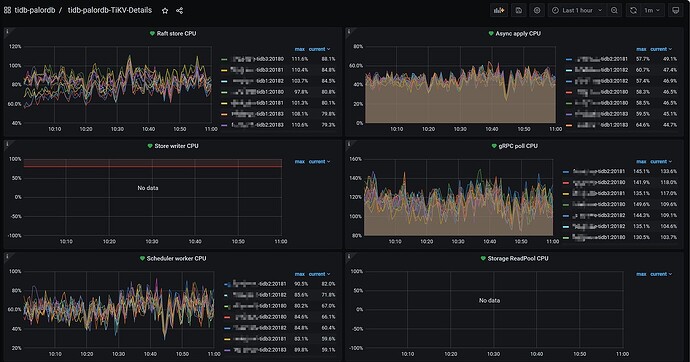Open the Last 1 hour time picker
Screen dimensions: 690x362
tap(577, 10)
